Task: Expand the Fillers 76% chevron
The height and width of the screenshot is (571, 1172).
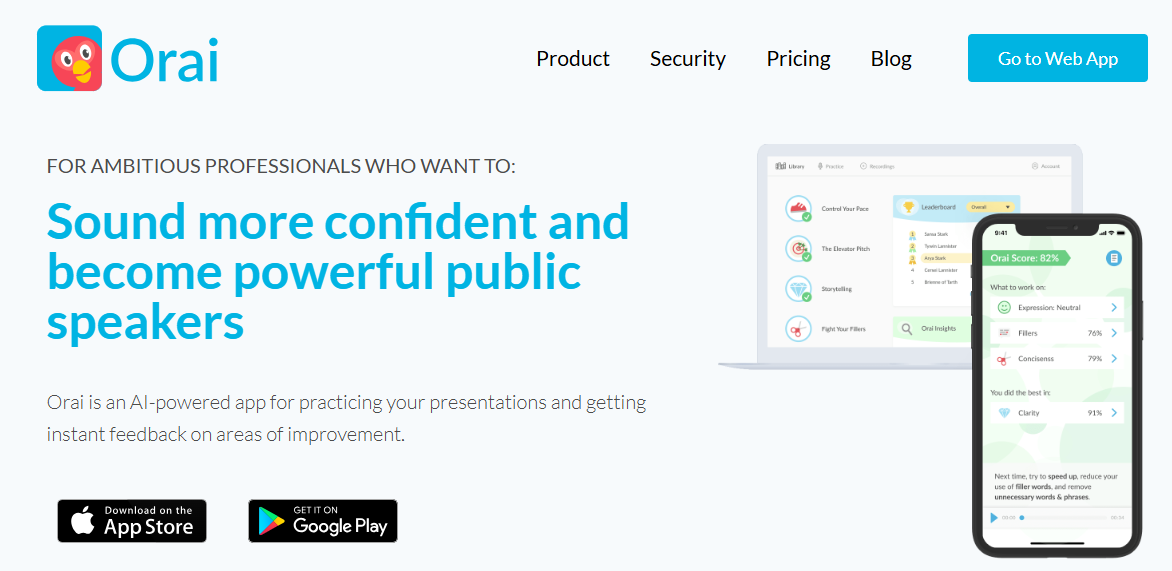Action: pyautogui.click(x=1114, y=333)
